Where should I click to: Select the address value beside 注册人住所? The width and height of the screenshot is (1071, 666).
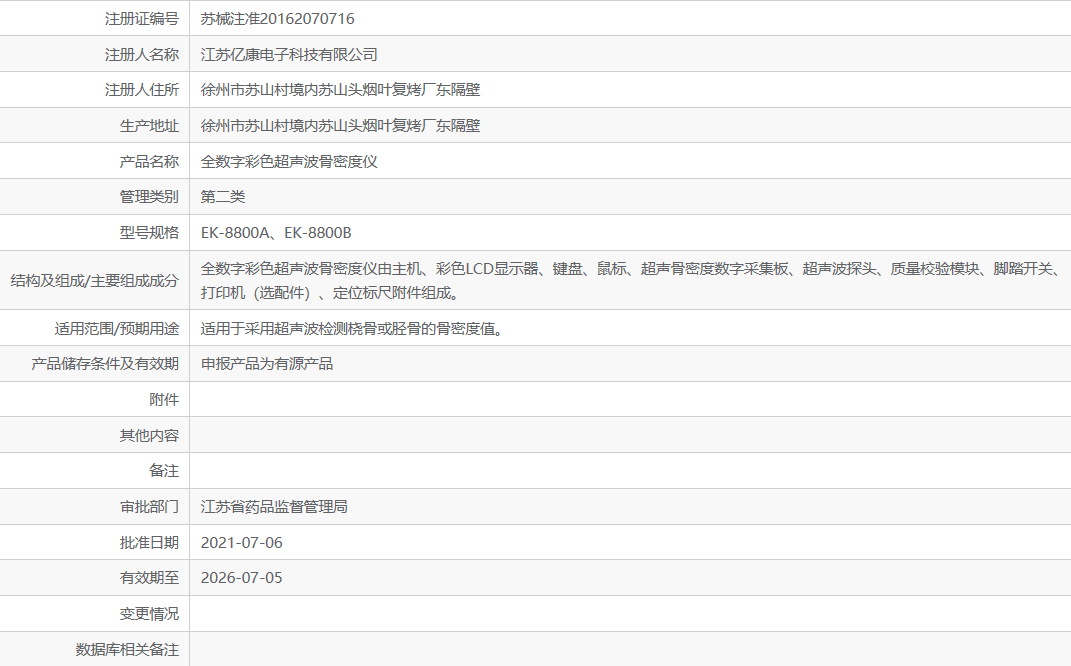340,89
